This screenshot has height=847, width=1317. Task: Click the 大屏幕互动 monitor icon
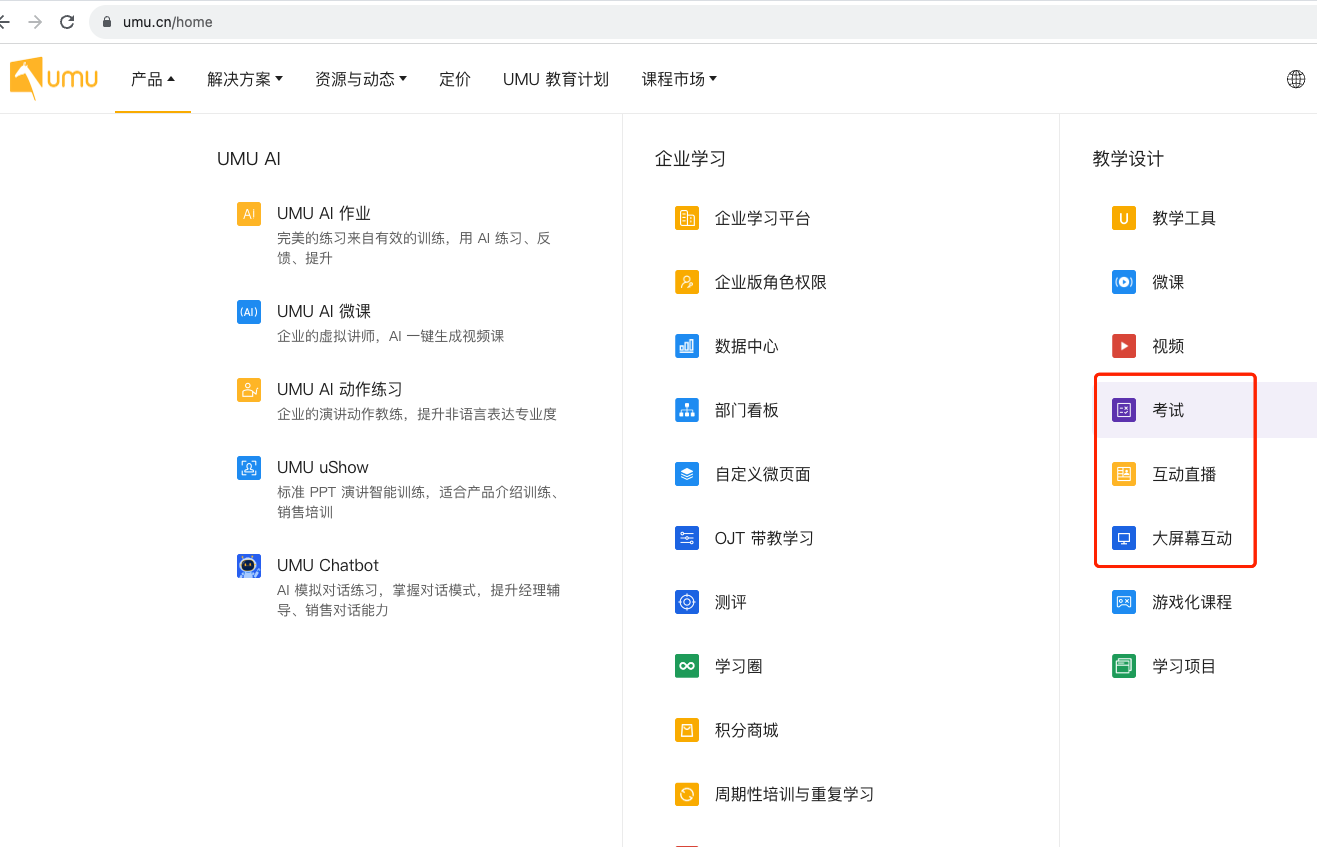(x=1124, y=538)
